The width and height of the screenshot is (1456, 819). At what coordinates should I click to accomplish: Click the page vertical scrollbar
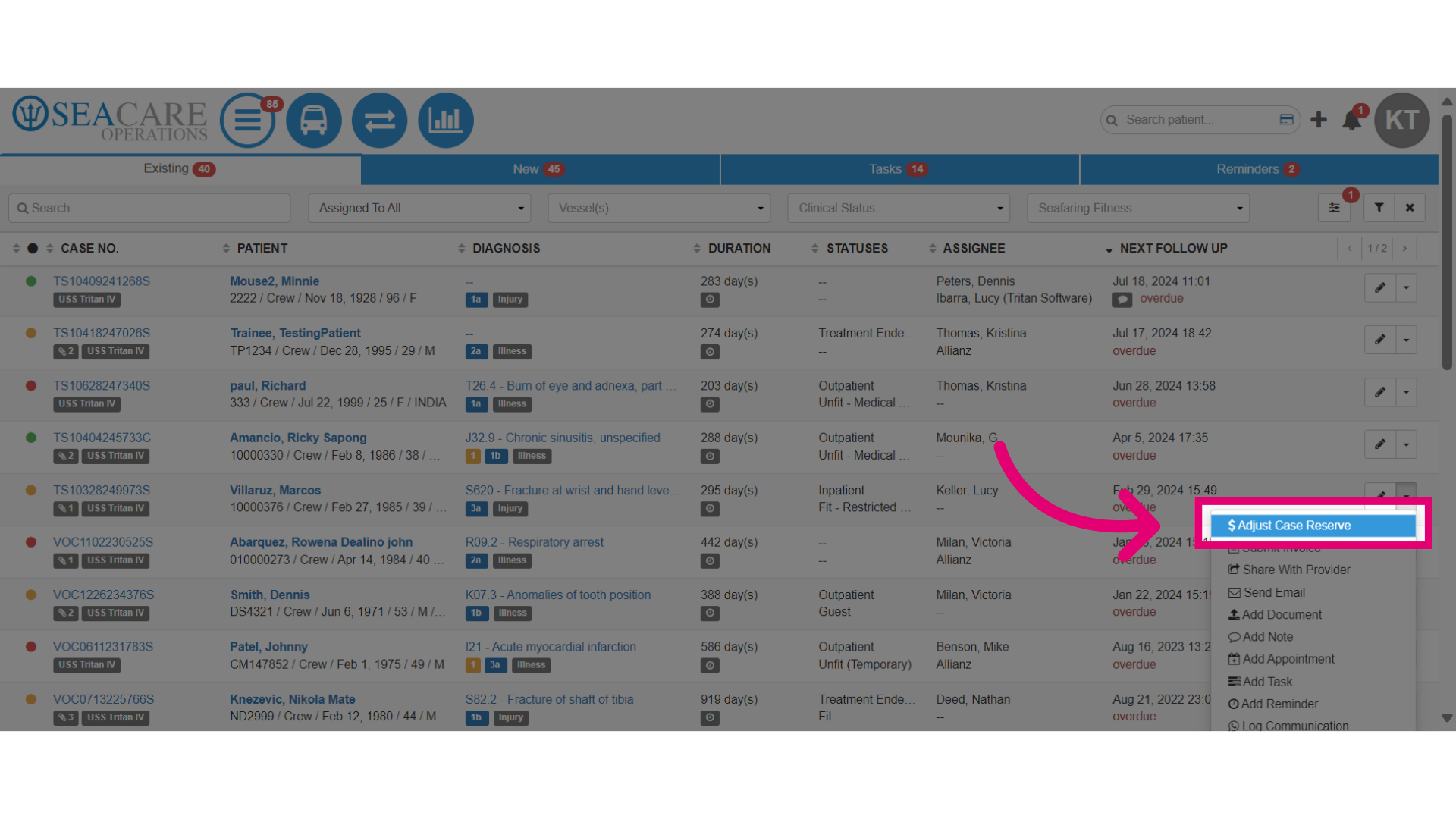[1447, 243]
